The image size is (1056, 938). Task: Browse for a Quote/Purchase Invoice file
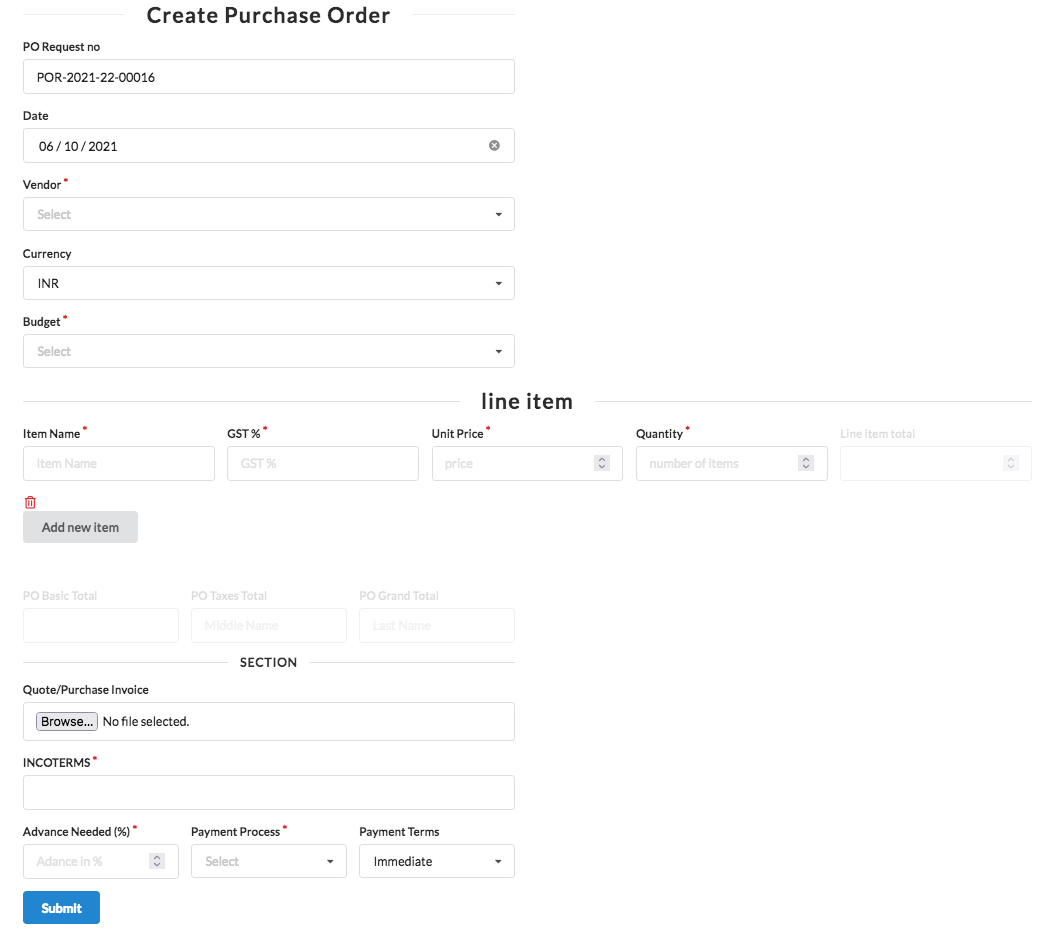pyautogui.click(x=67, y=721)
